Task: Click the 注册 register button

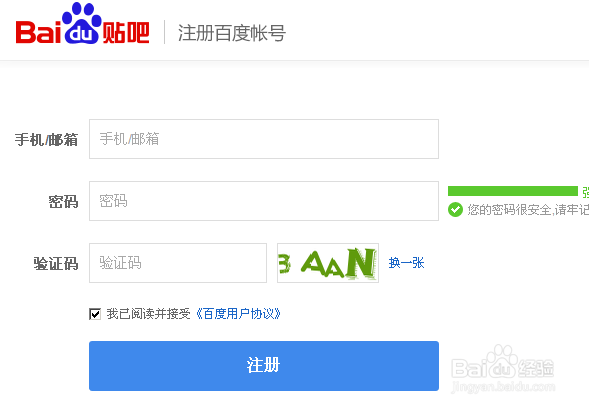Action: click(264, 366)
